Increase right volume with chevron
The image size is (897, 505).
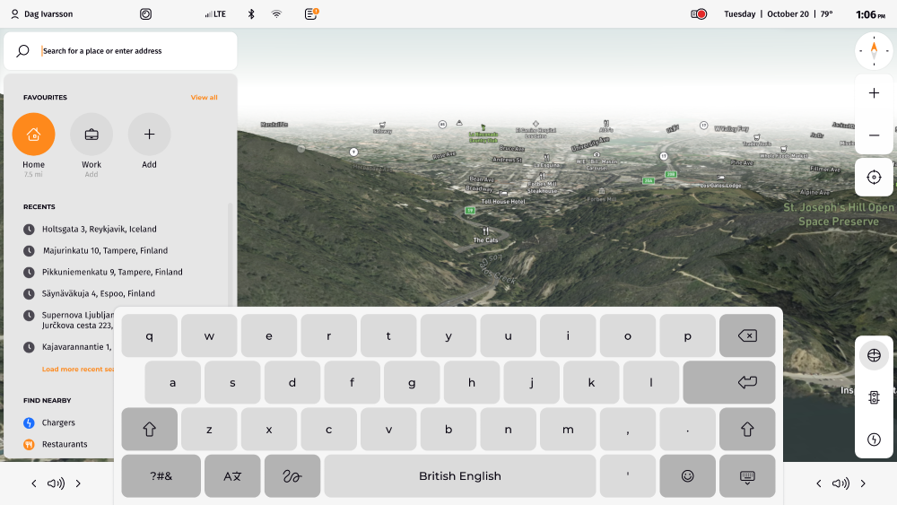click(x=863, y=484)
